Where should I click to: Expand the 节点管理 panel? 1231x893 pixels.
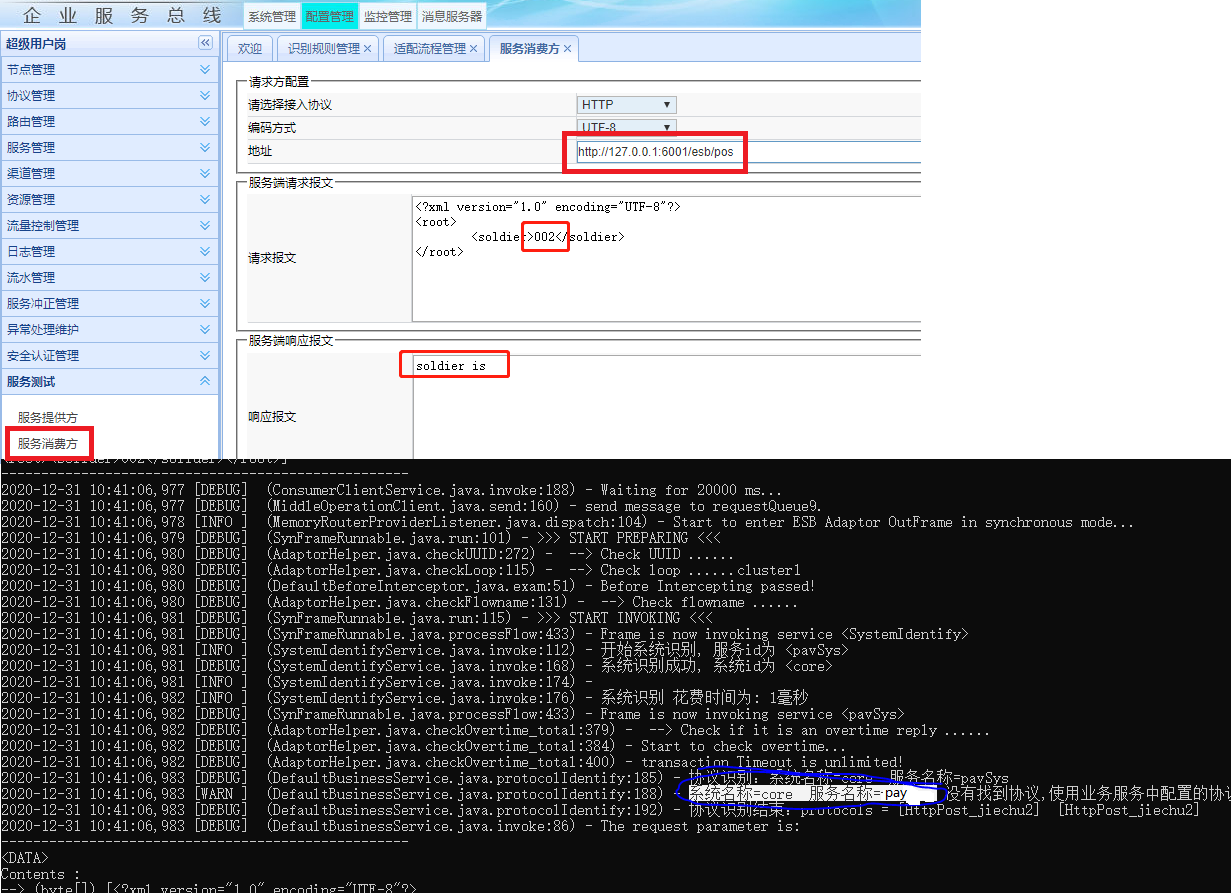point(205,70)
